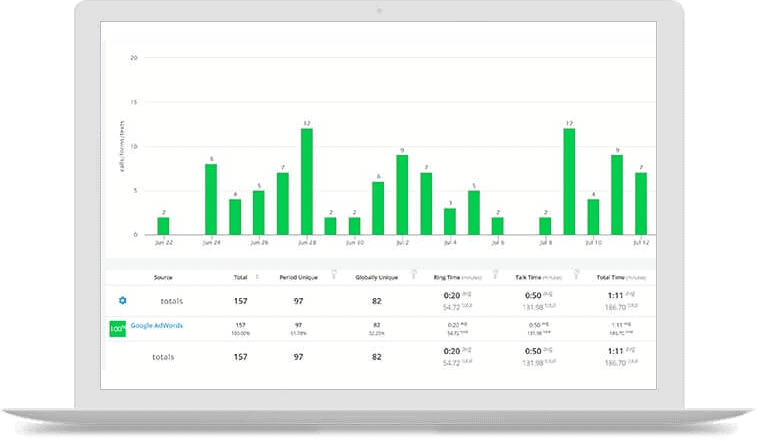Click the sort icon next to Total header
The image size is (760, 441).
(258, 277)
